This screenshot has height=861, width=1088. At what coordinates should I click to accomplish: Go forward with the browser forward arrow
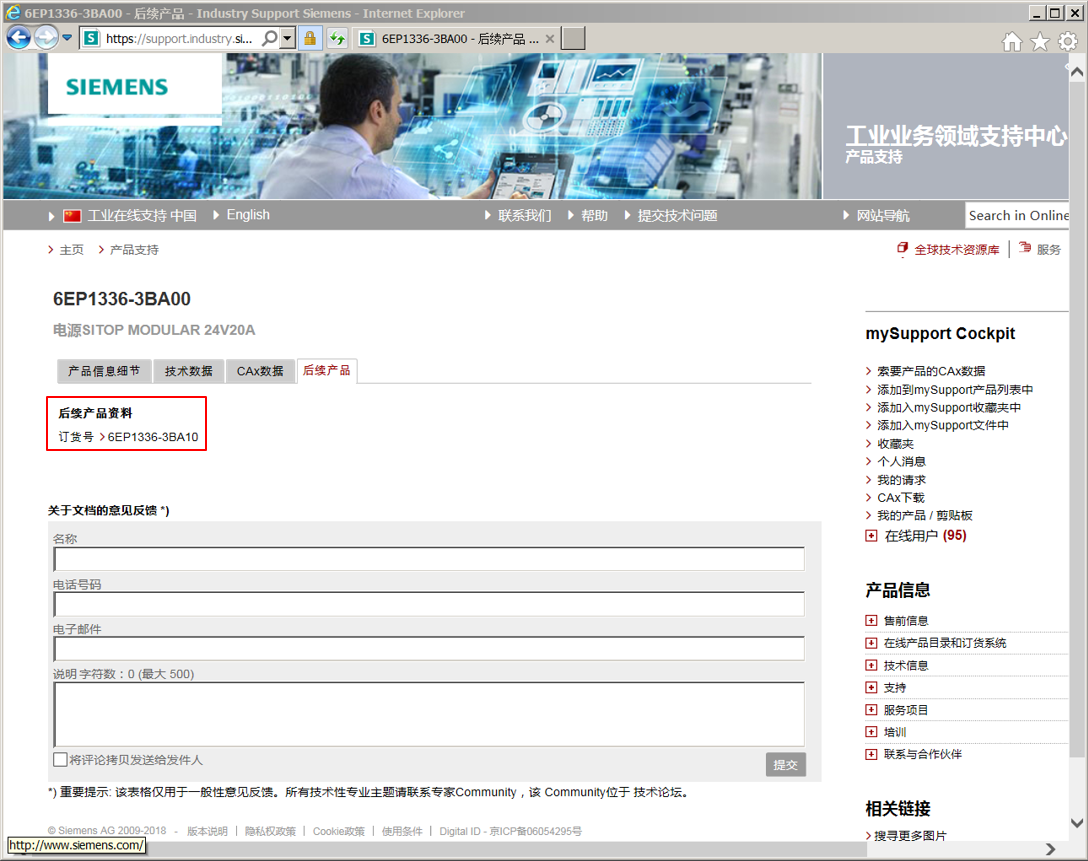pyautogui.click(x=46, y=37)
